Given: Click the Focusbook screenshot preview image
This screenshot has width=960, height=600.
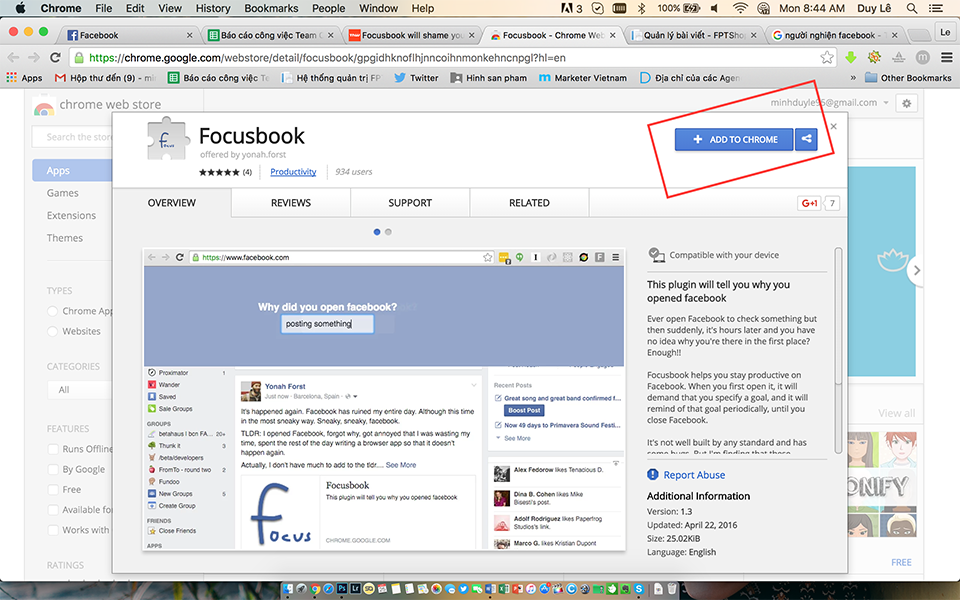Looking at the screenshot, I should 384,399.
